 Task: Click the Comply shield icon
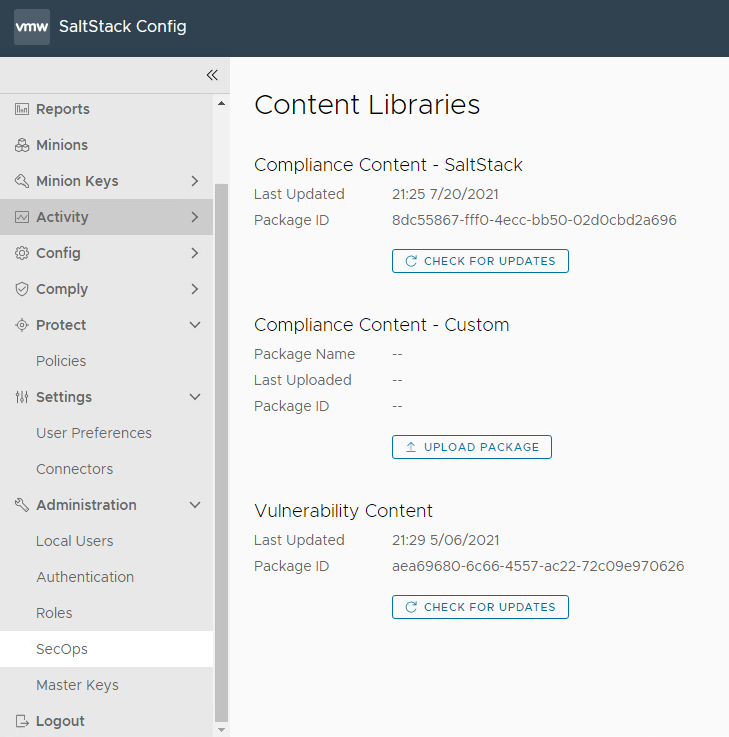pyautogui.click(x=22, y=289)
